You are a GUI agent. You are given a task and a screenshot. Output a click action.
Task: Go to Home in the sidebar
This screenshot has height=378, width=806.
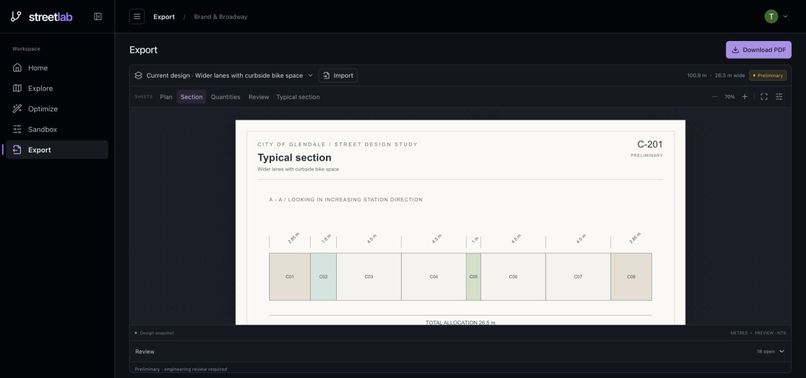click(x=57, y=68)
